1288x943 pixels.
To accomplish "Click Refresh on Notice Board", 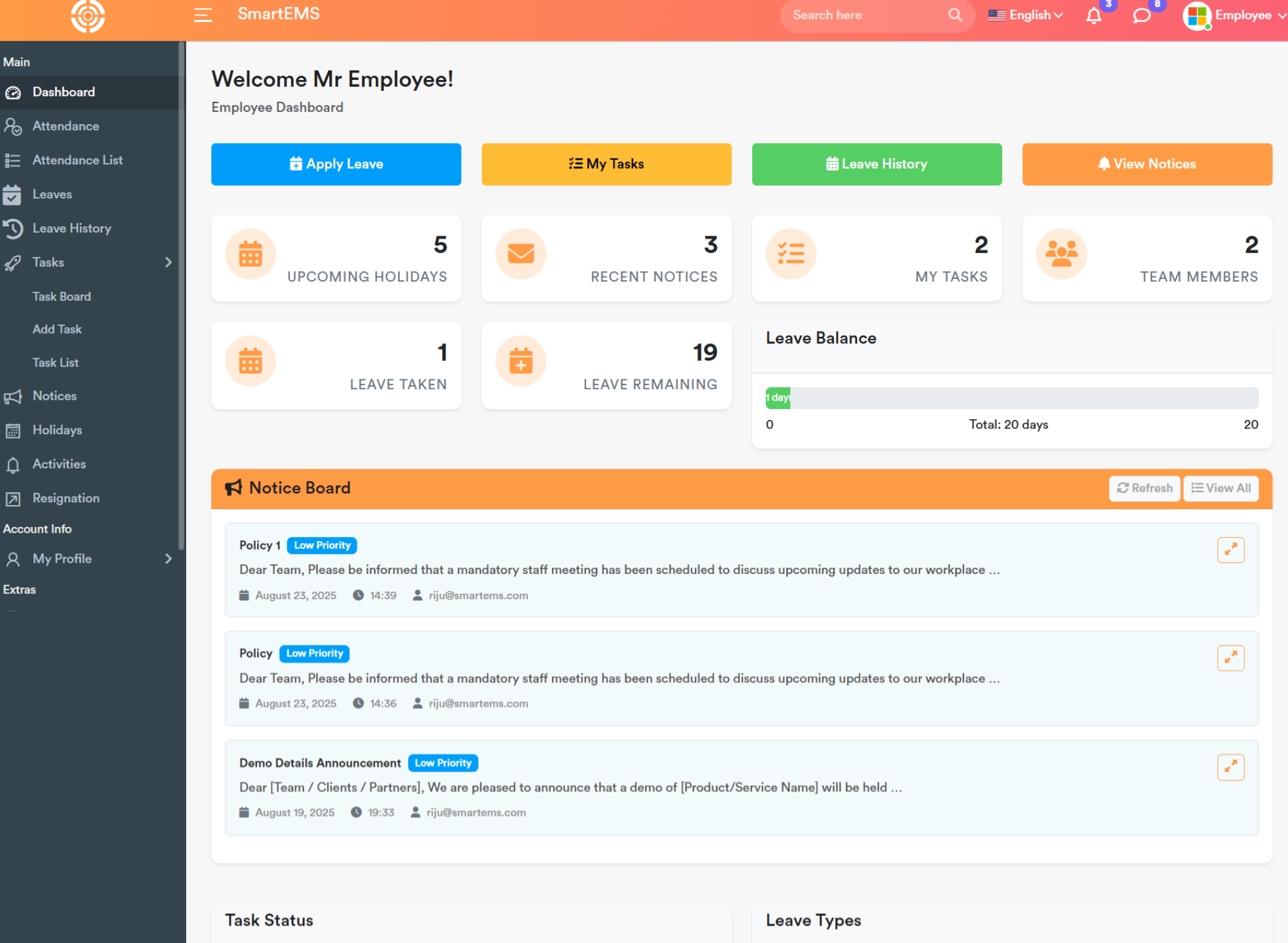I will coord(1144,488).
